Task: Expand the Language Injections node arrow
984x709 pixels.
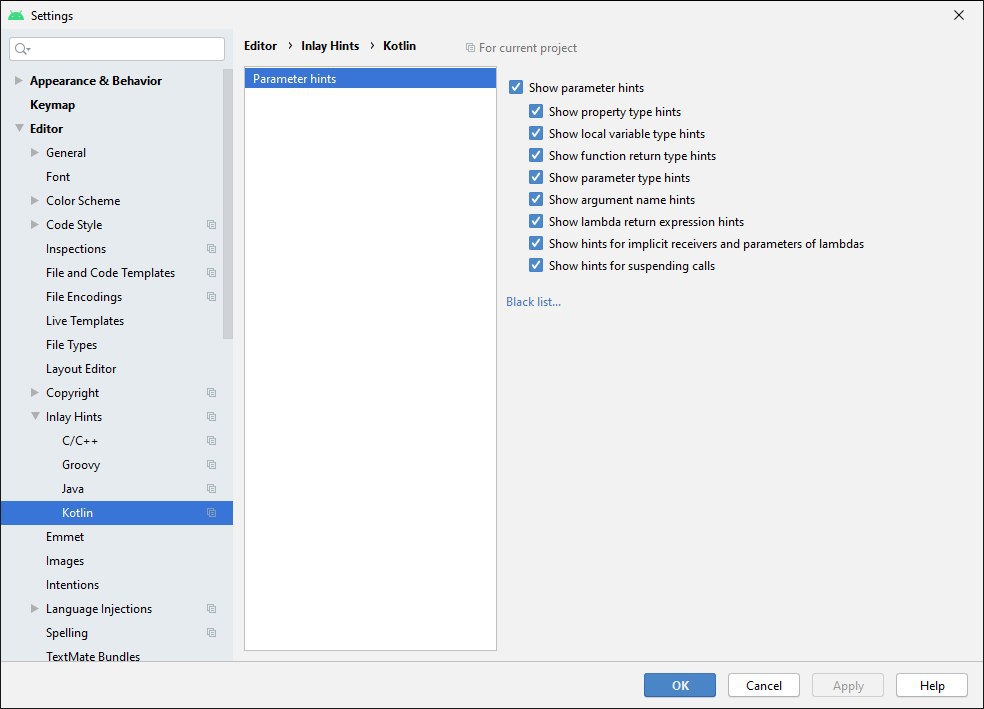Action: [x=35, y=608]
